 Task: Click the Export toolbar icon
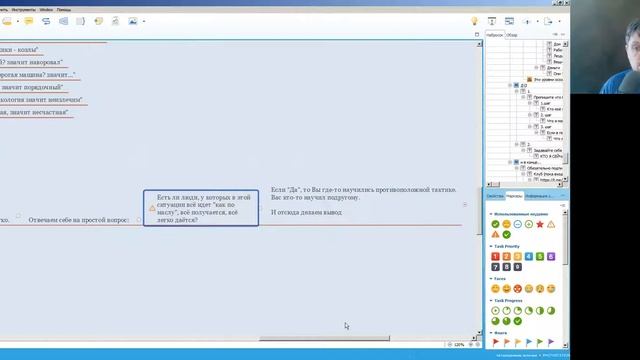coord(548,21)
